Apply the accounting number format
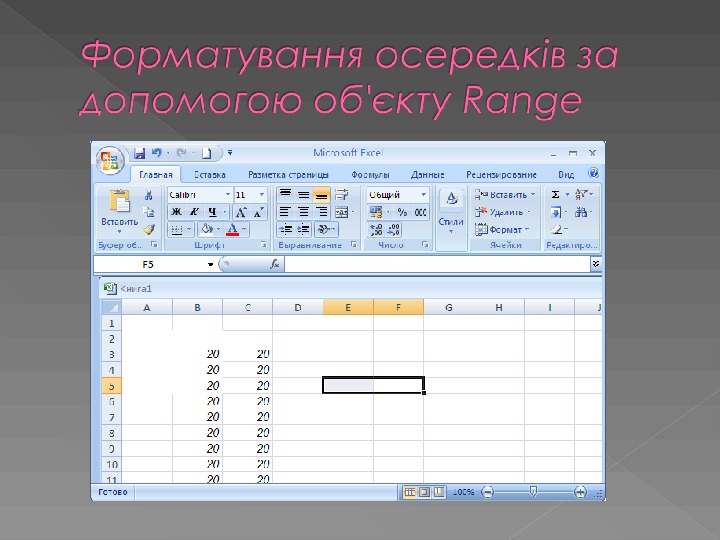 [x=376, y=212]
